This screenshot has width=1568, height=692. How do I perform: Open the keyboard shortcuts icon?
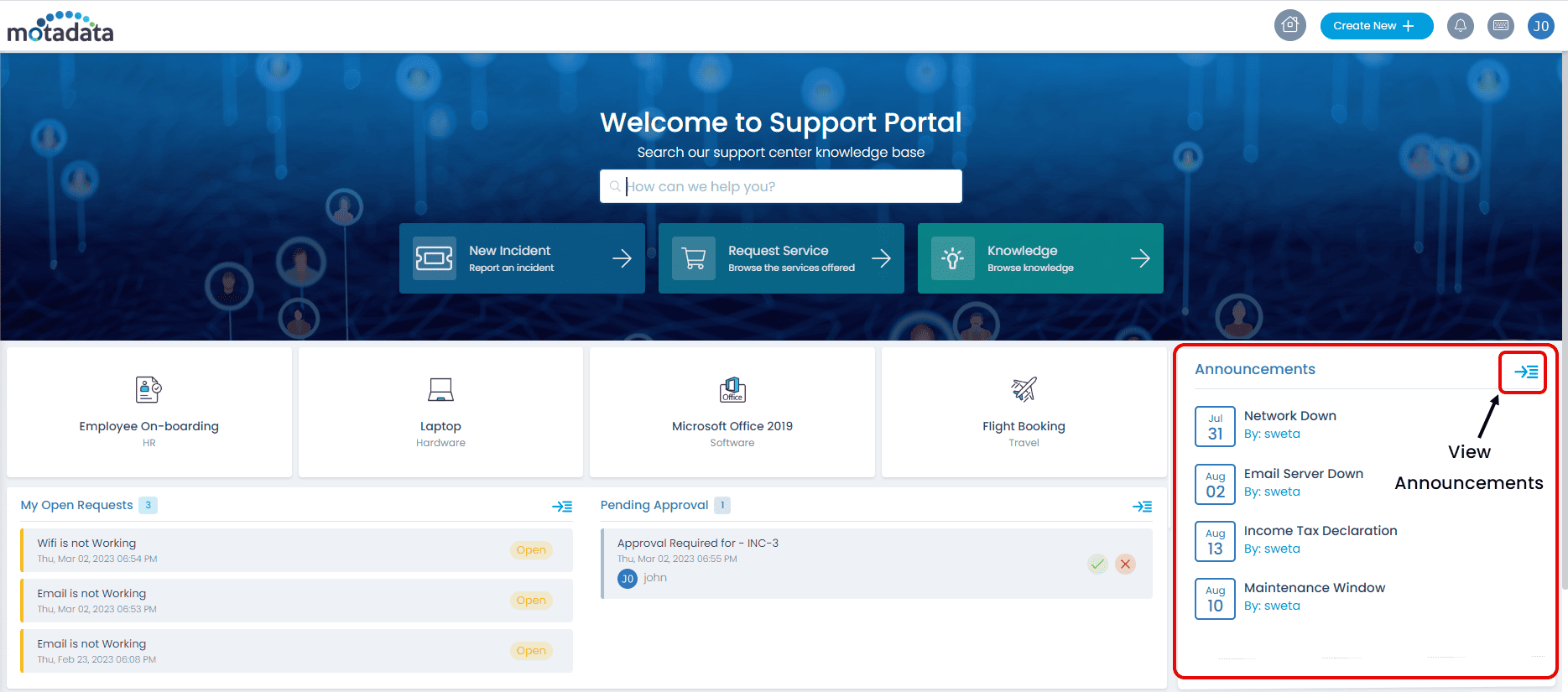1501,26
